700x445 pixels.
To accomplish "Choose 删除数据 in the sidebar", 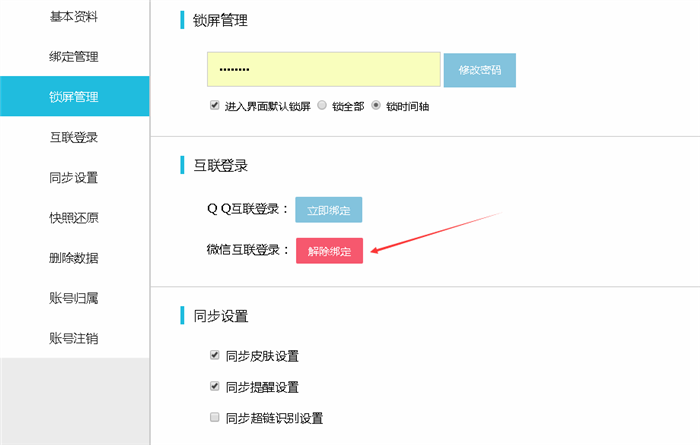I will coord(74,258).
